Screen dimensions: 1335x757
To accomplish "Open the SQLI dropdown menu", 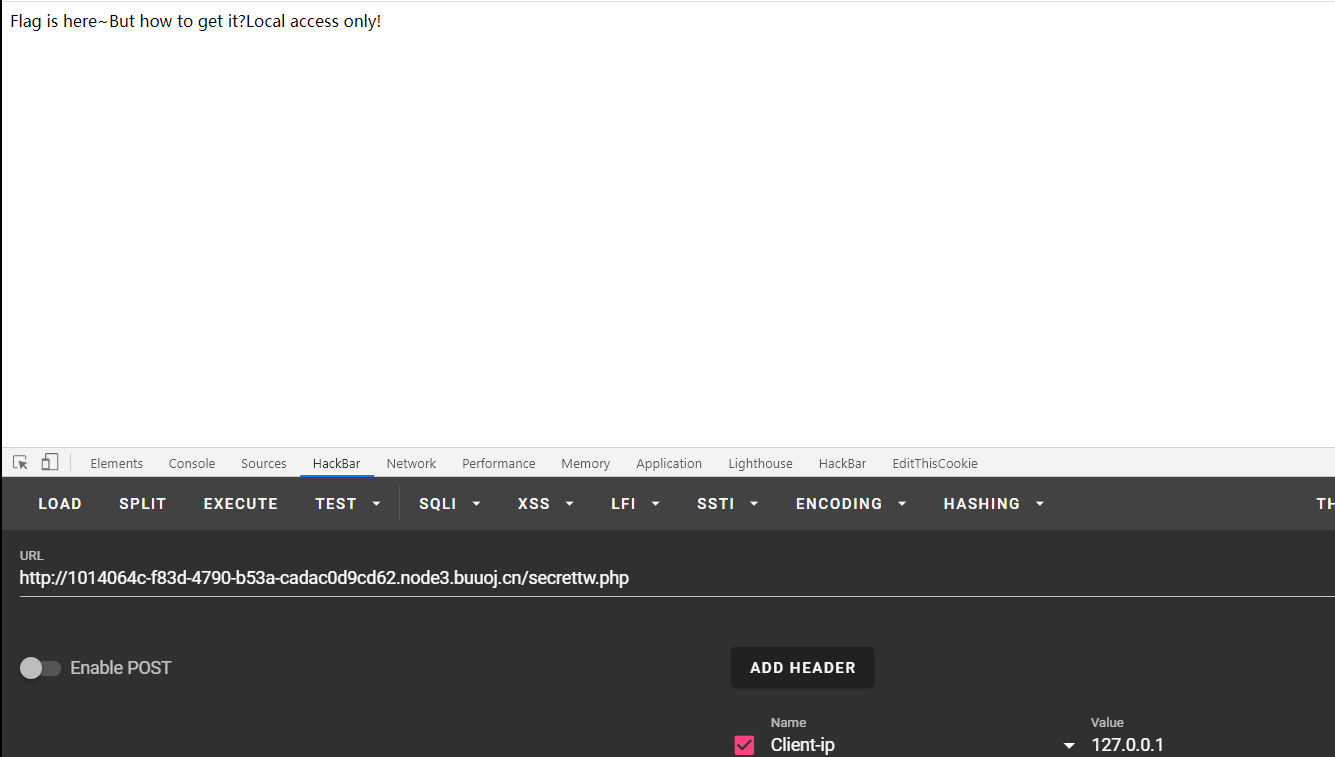I will coord(449,504).
